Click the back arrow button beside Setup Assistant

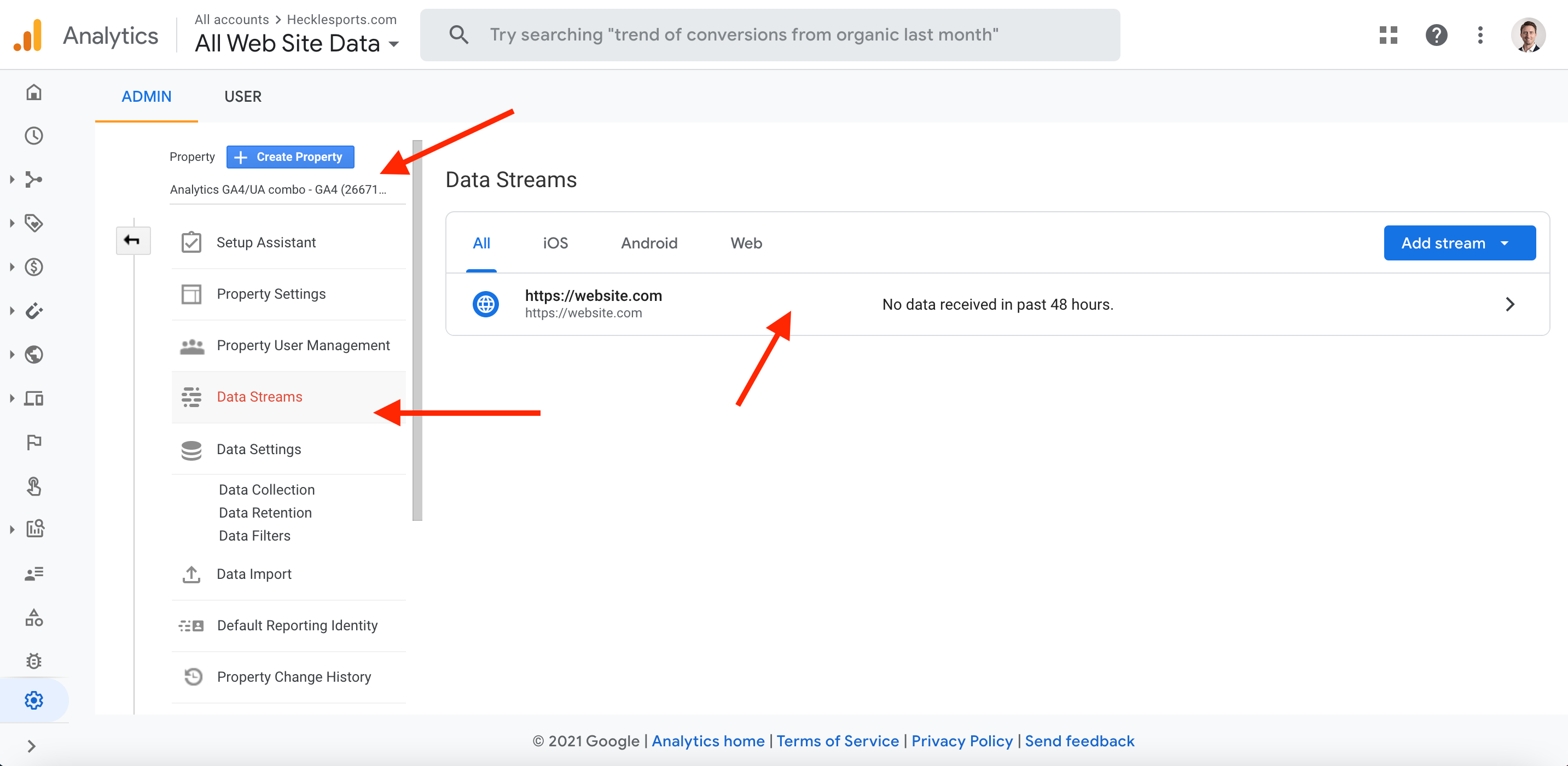[133, 240]
